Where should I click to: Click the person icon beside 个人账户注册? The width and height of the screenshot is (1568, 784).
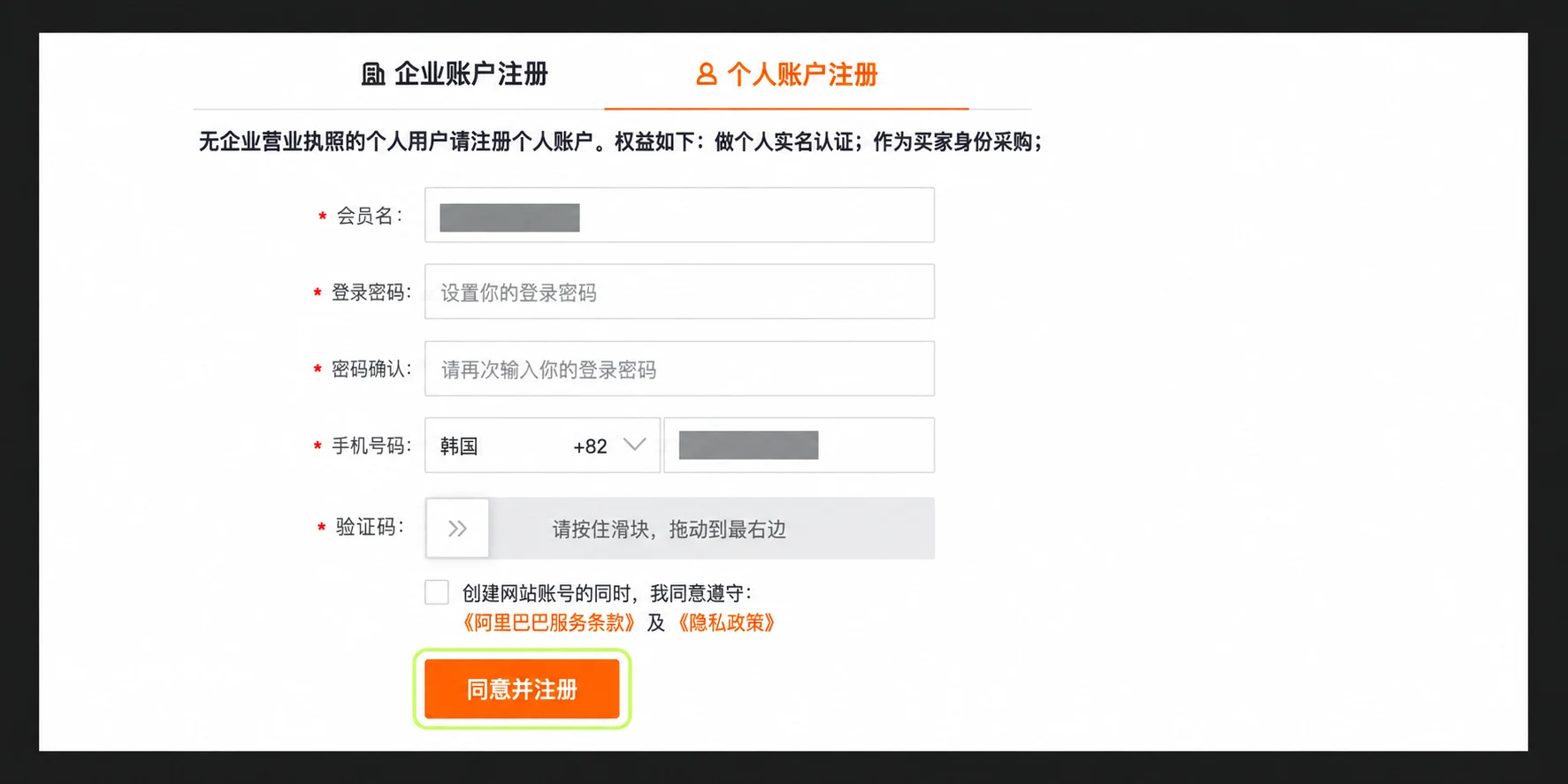(707, 74)
